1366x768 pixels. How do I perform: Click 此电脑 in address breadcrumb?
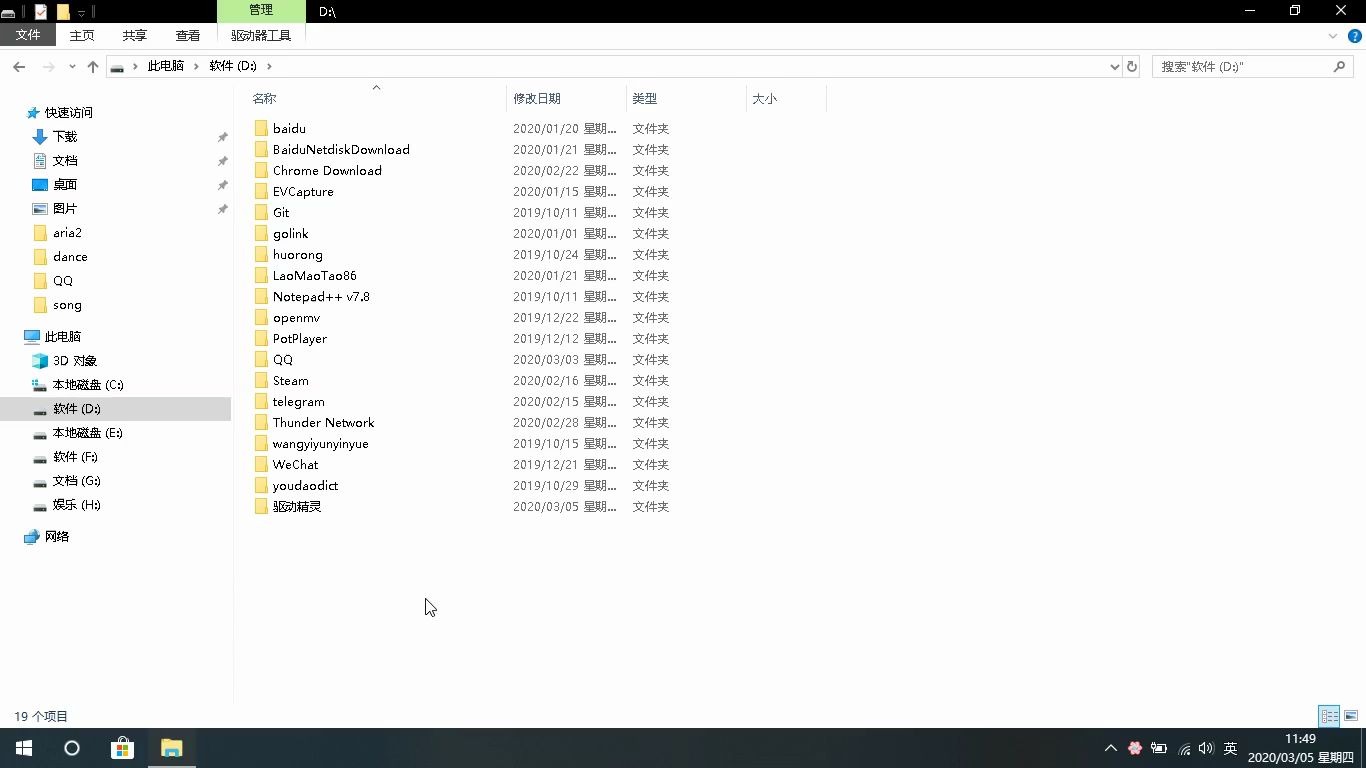[166, 66]
